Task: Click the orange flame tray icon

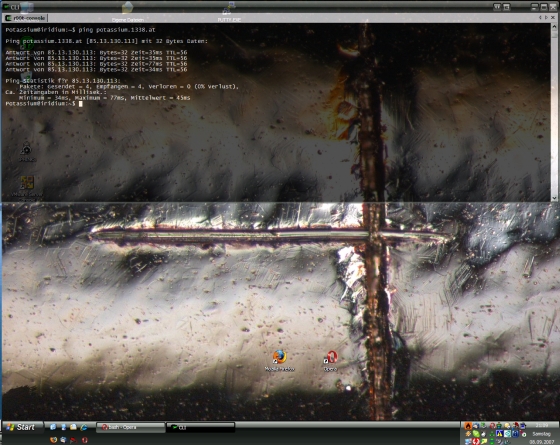Action: coord(468,426)
